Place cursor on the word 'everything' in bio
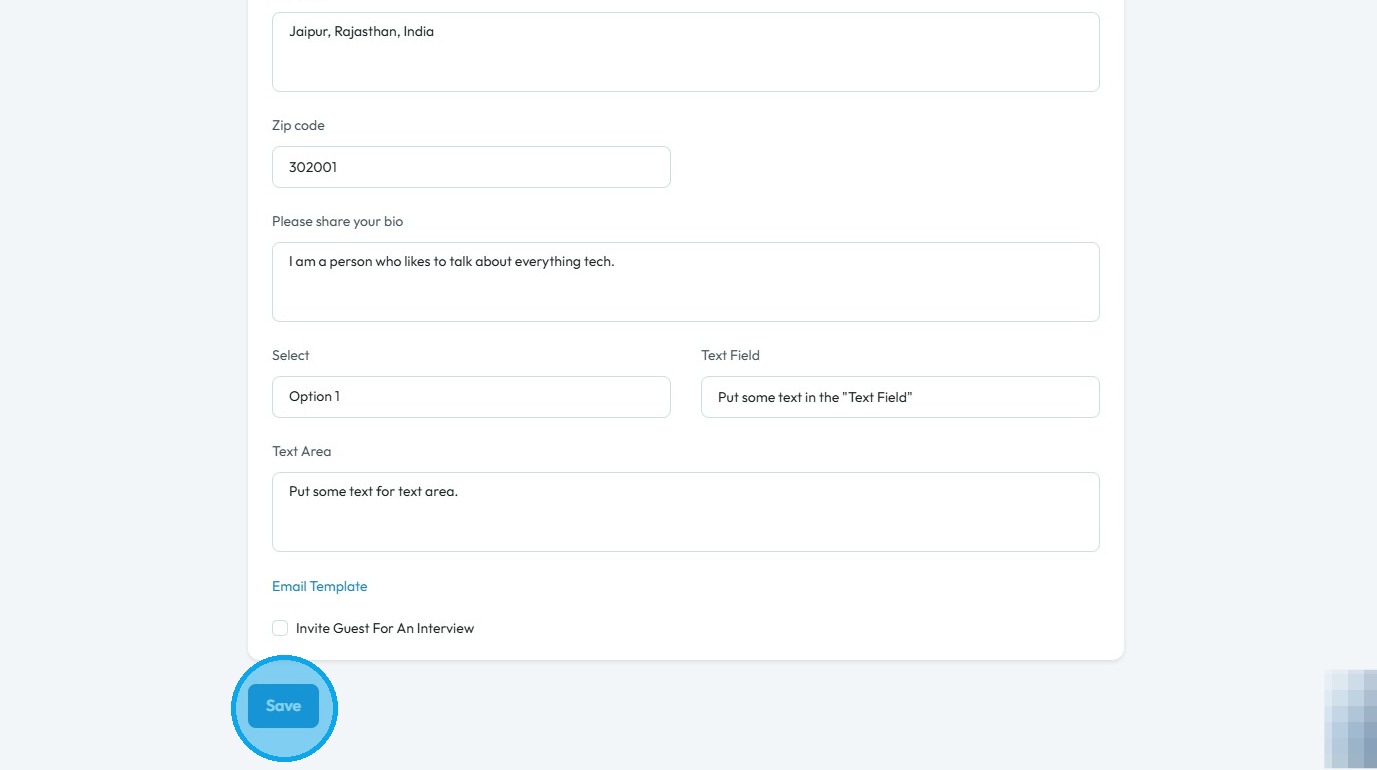 click(x=548, y=262)
